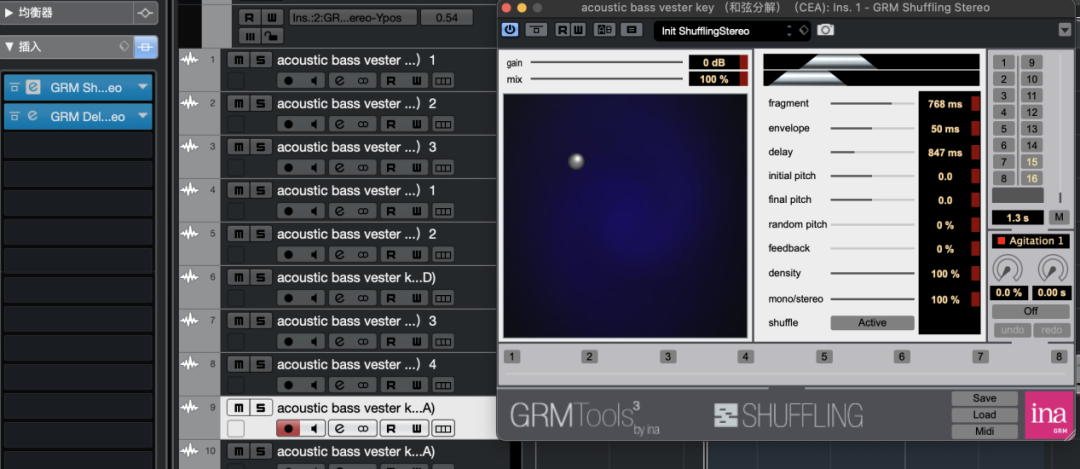Click the lanes icon on track 2

pos(443,123)
